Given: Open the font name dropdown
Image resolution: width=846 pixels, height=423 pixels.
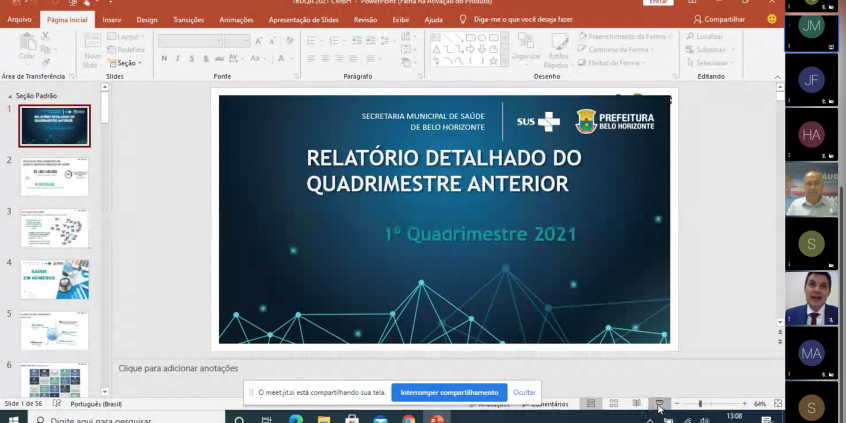Looking at the screenshot, I should [x=219, y=41].
